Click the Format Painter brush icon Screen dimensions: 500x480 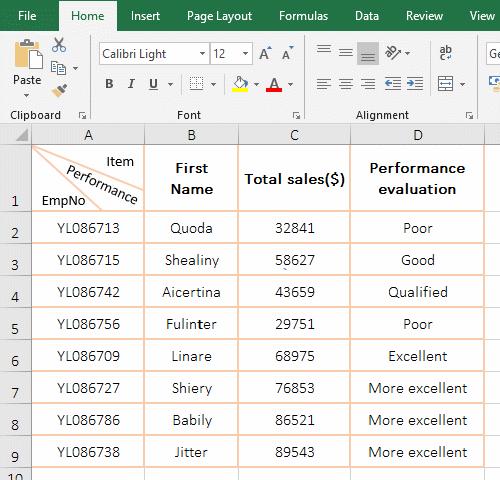[60, 90]
